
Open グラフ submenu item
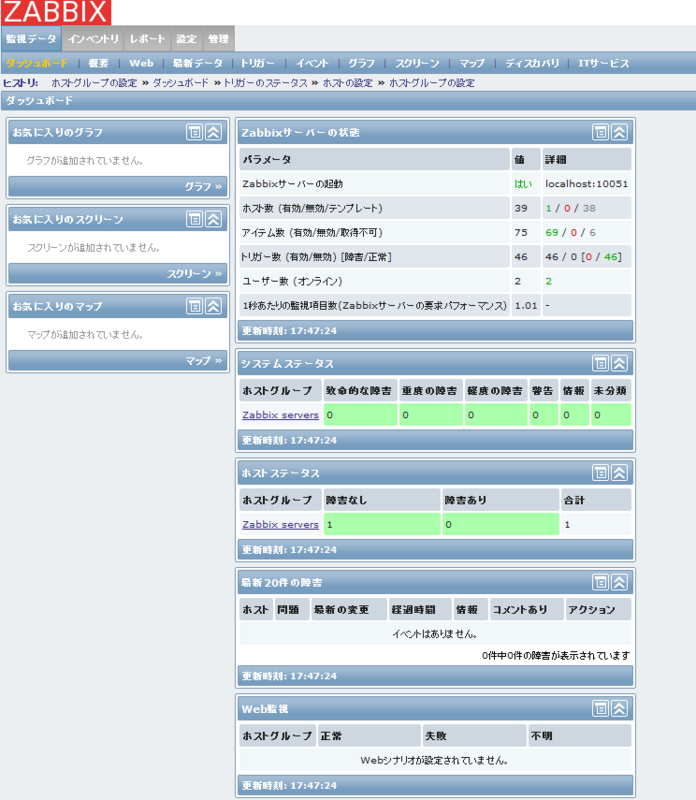[362, 63]
